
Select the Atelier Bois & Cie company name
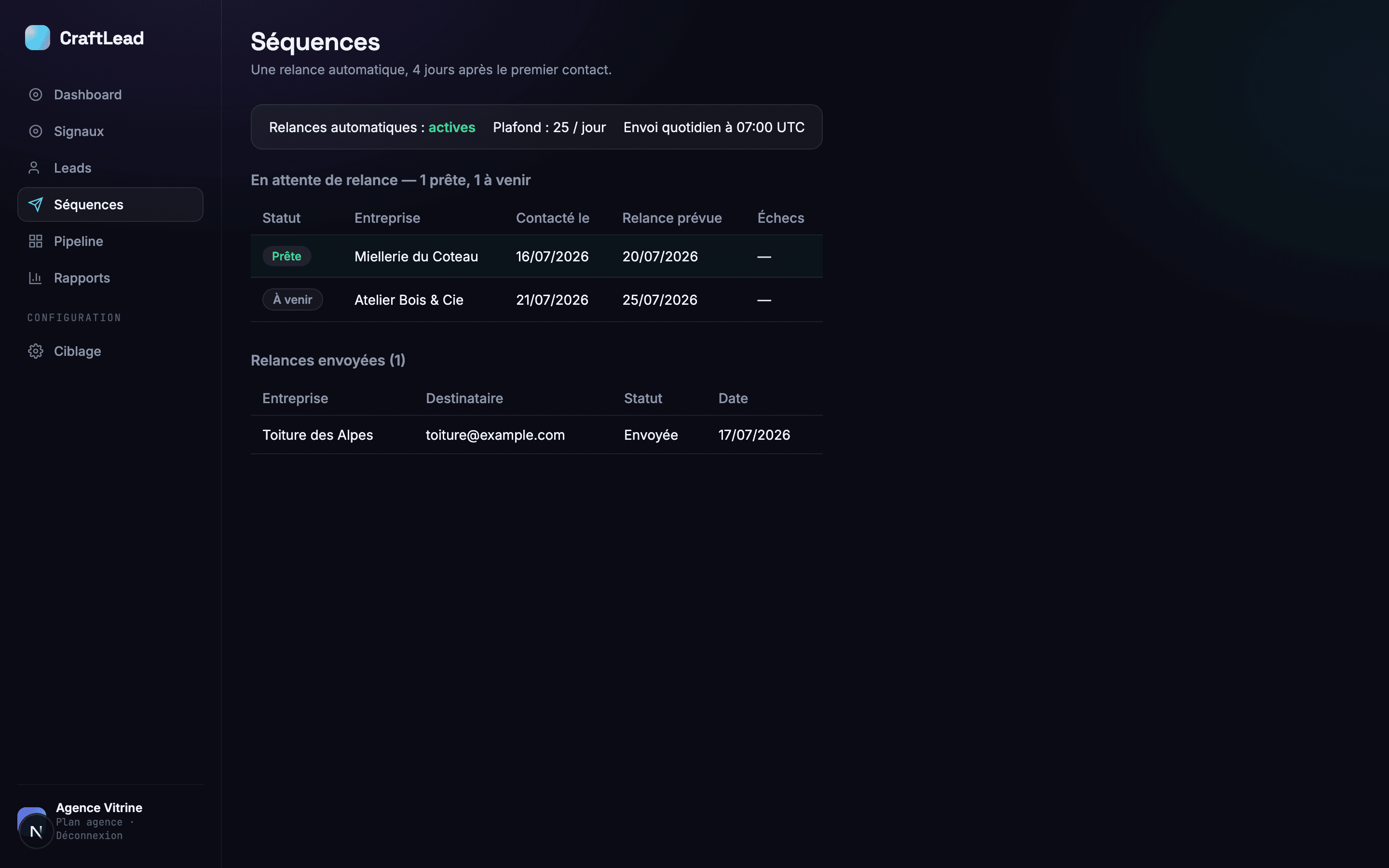click(409, 300)
